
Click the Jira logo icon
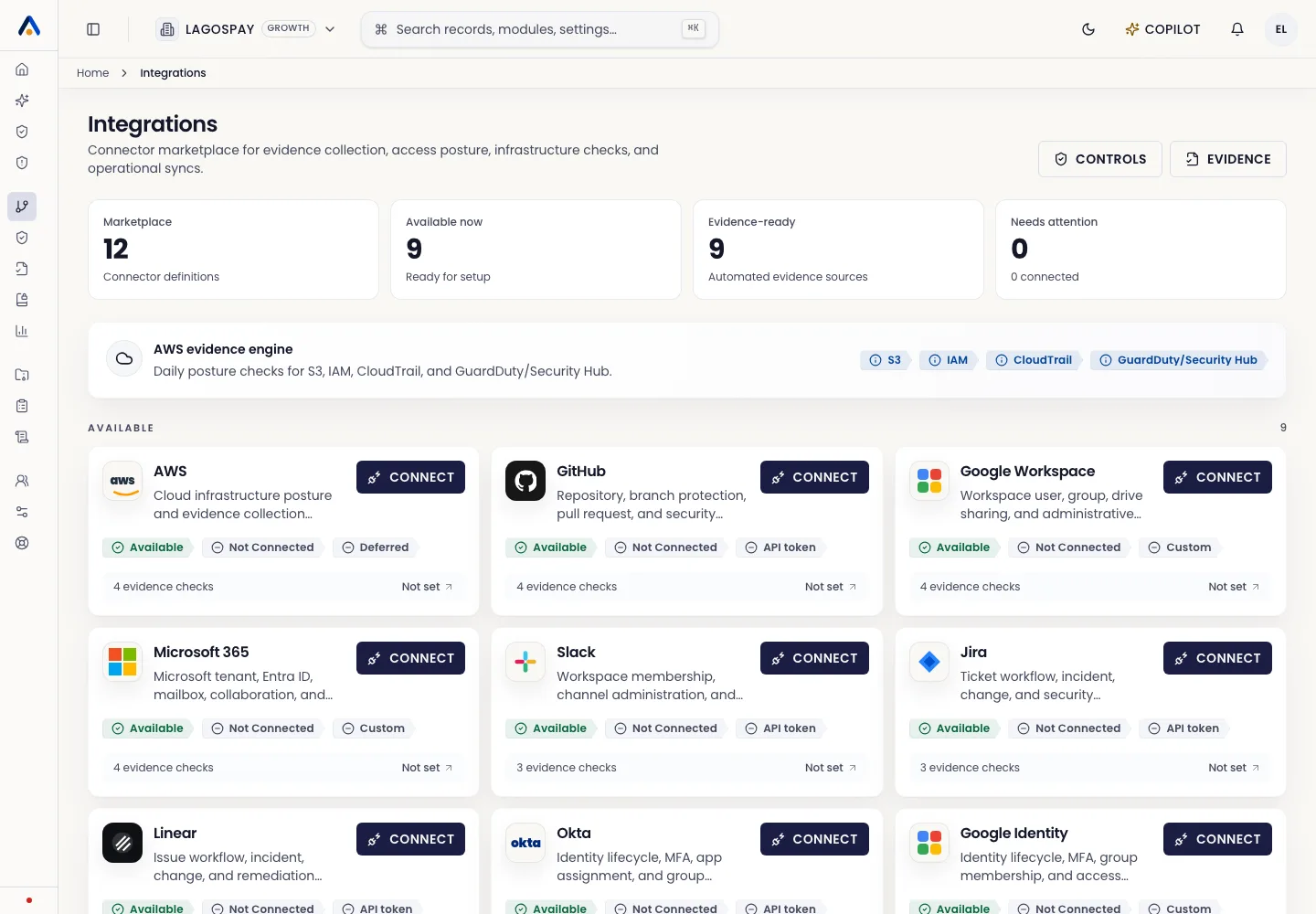click(x=929, y=663)
